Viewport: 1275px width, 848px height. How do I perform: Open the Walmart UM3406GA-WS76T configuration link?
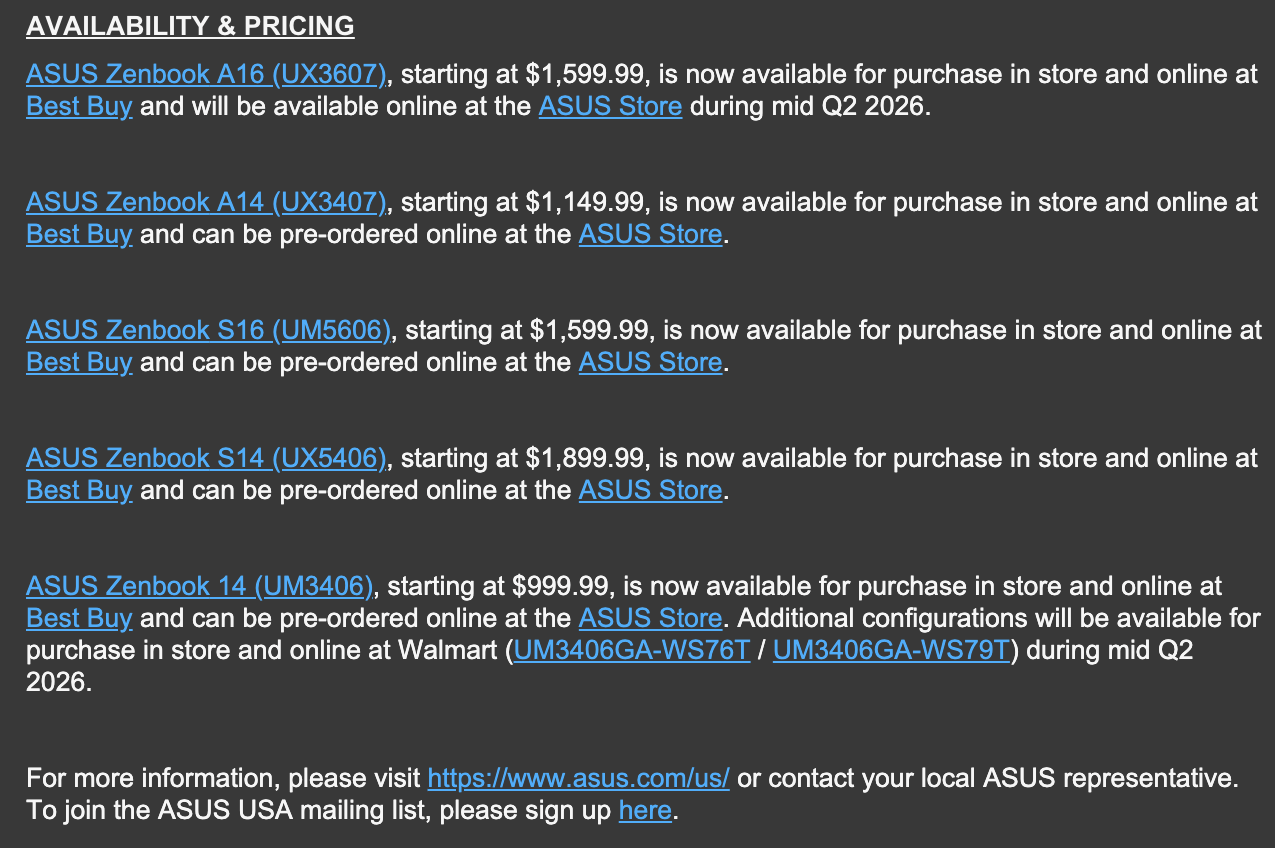[631, 650]
